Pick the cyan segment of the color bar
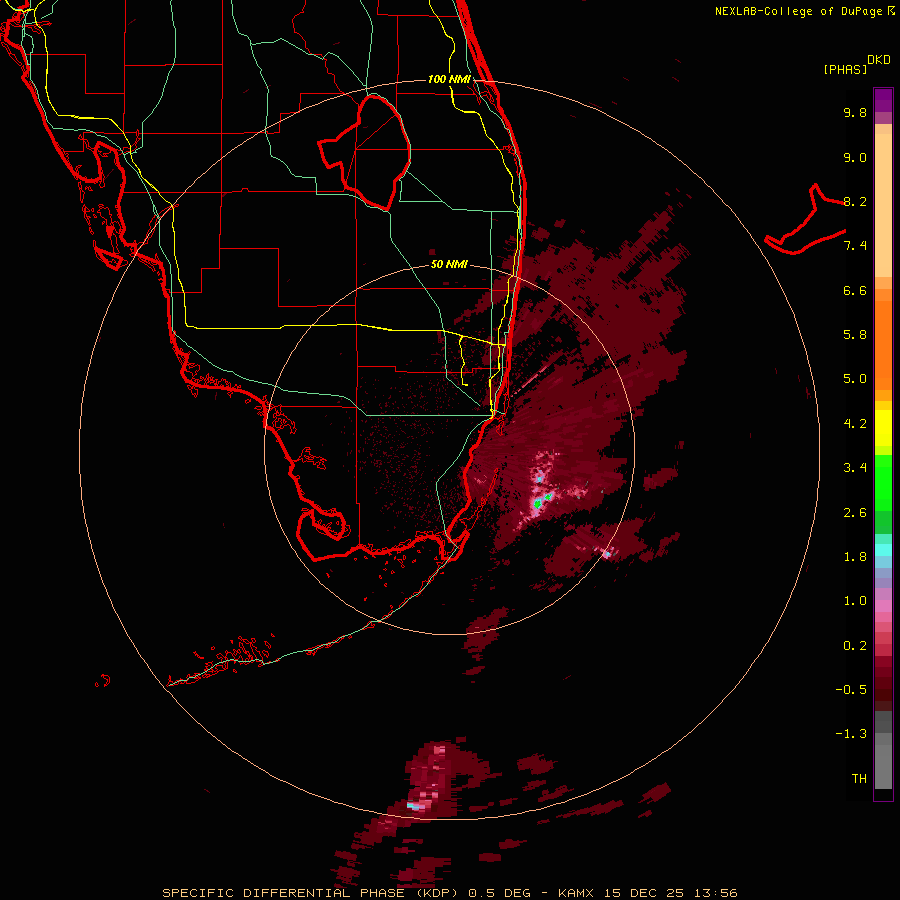 pyautogui.click(x=883, y=550)
